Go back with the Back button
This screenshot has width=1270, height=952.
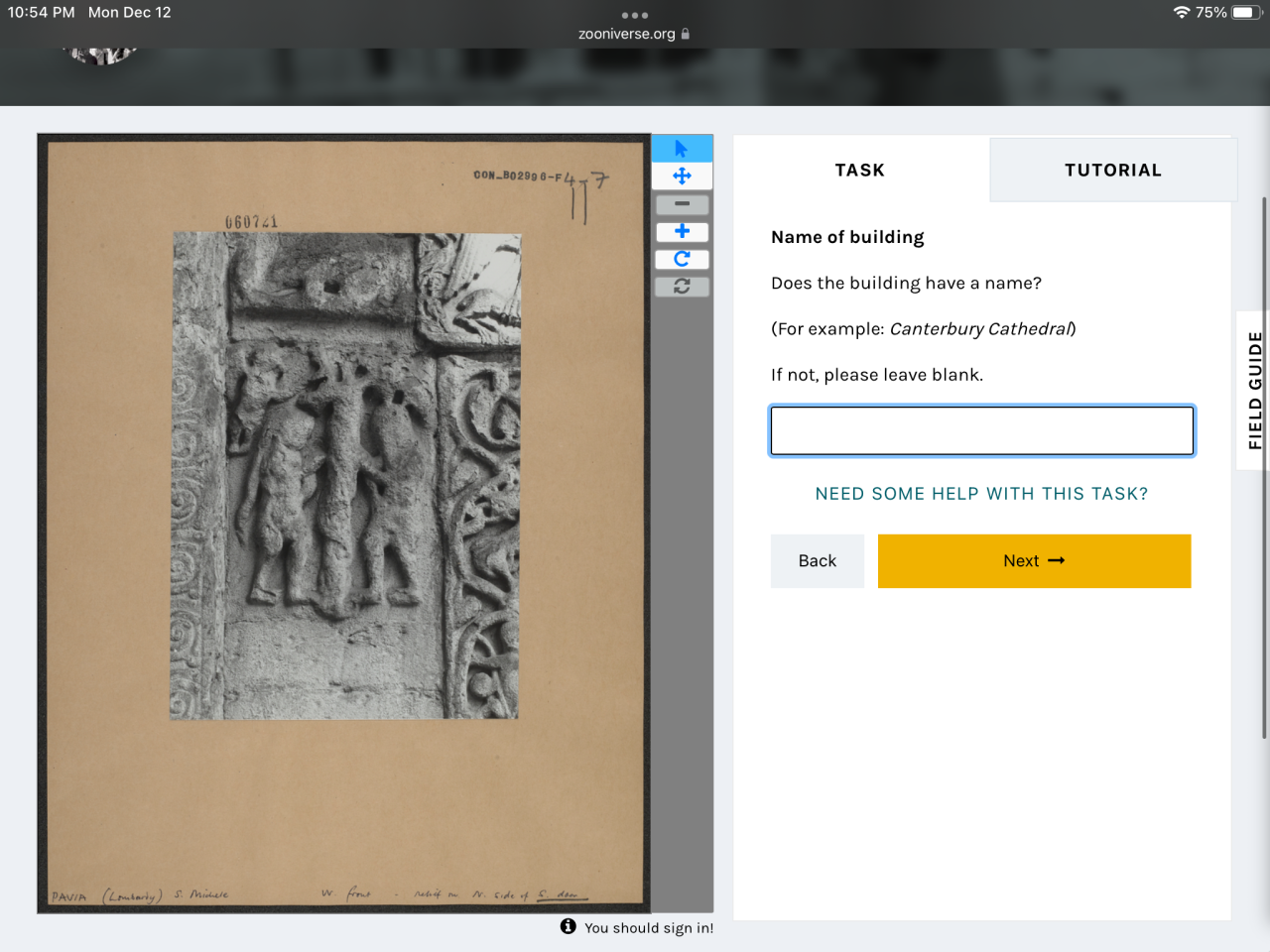point(818,561)
